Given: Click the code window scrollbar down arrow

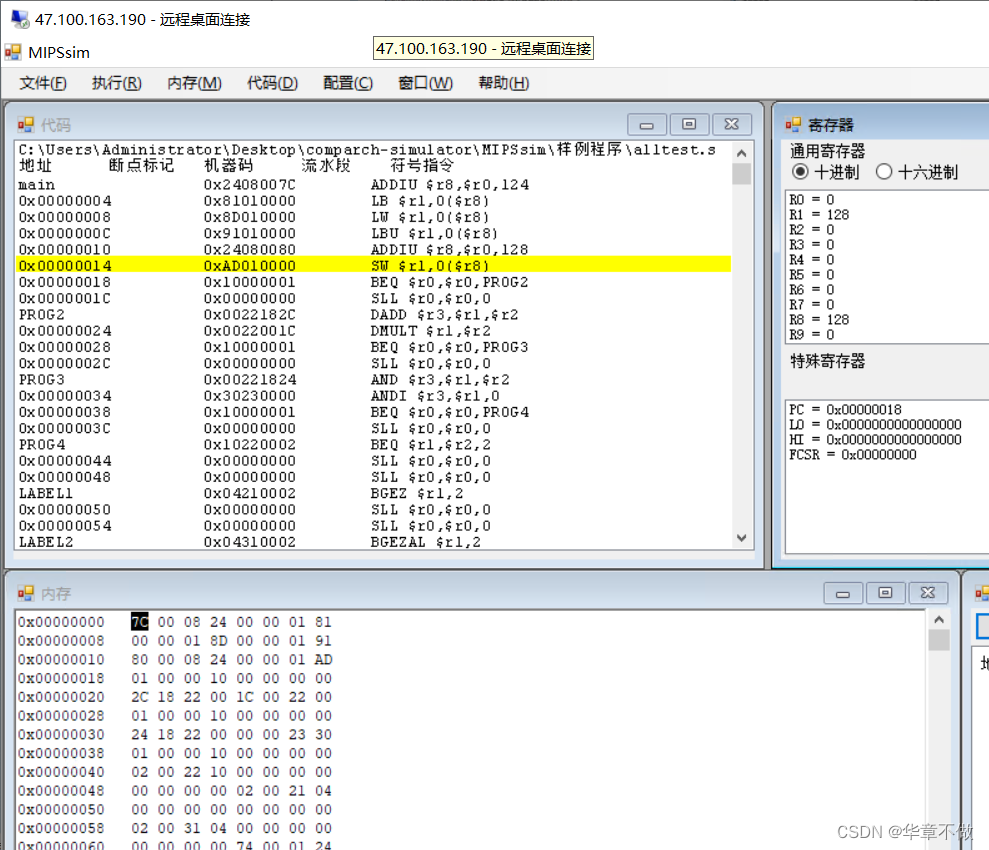Looking at the screenshot, I should [741, 538].
